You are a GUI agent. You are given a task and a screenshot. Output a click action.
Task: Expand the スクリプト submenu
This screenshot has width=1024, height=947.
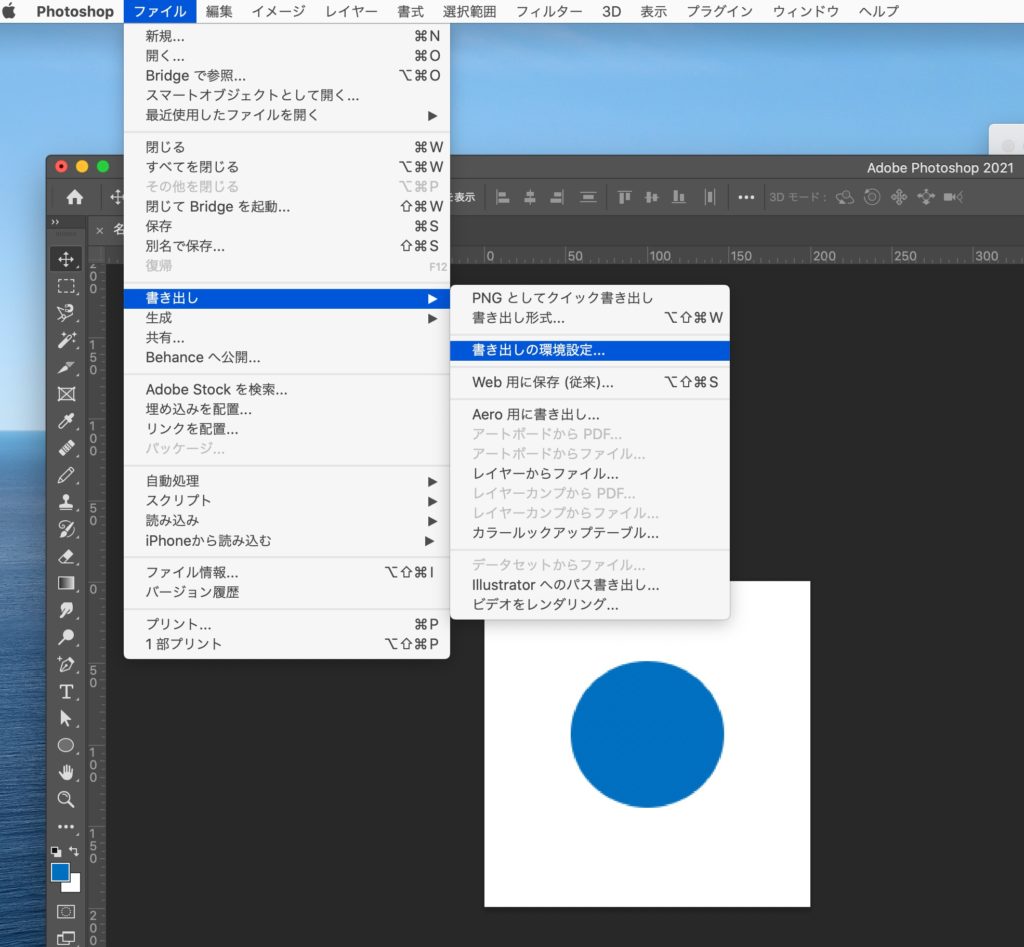pos(200,499)
